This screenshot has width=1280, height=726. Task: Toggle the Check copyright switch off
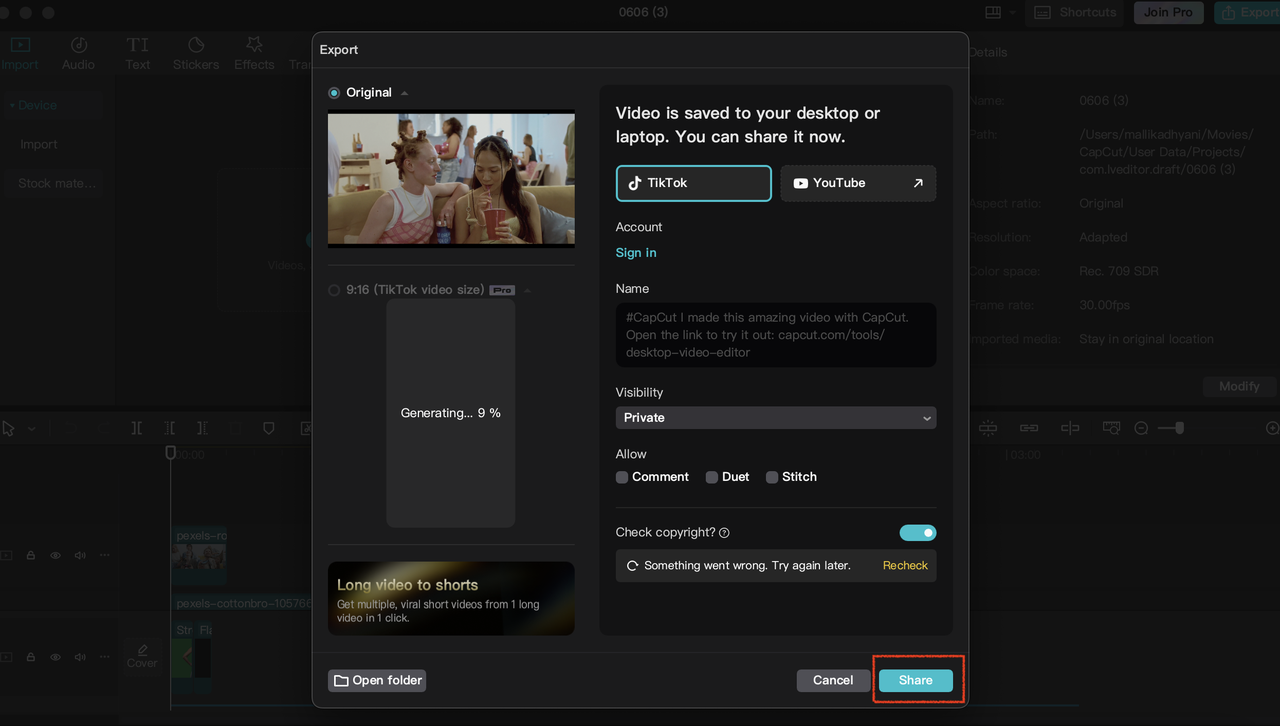pos(917,532)
